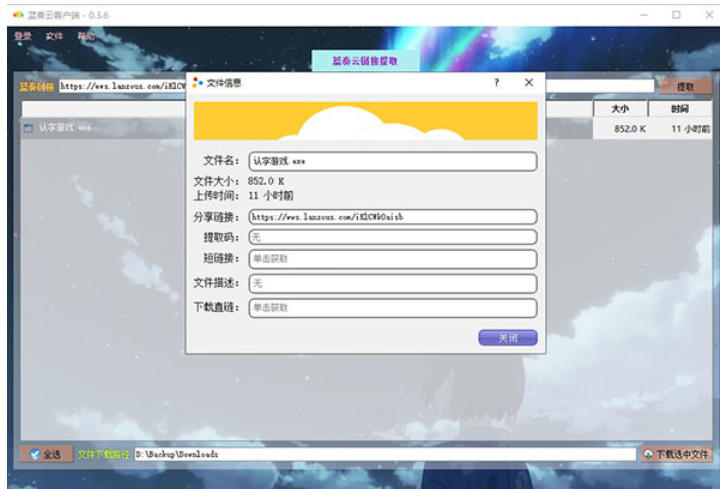Open the 文件 menu
This screenshot has width=720, height=489.
[x=54, y=37]
